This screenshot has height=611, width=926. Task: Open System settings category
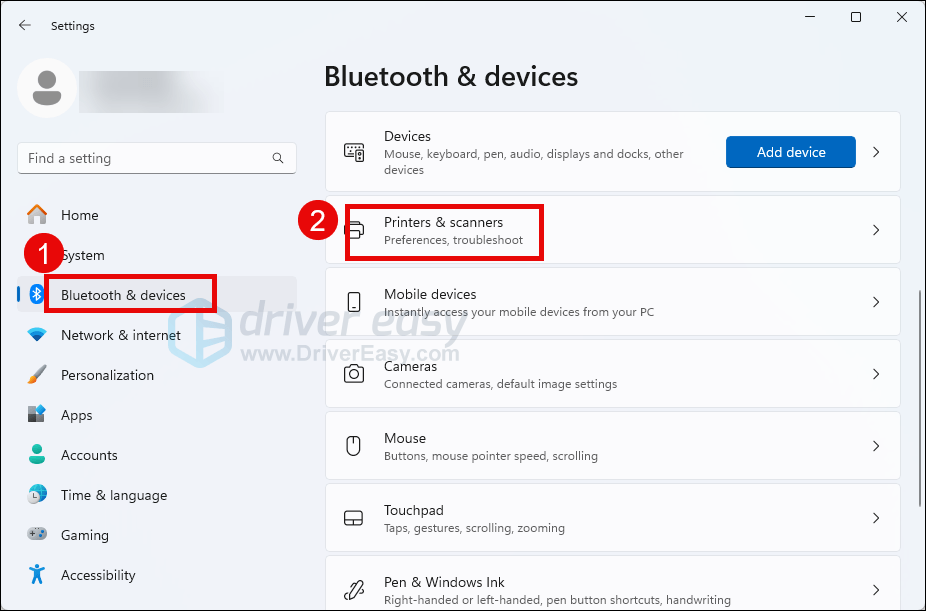[x=84, y=255]
